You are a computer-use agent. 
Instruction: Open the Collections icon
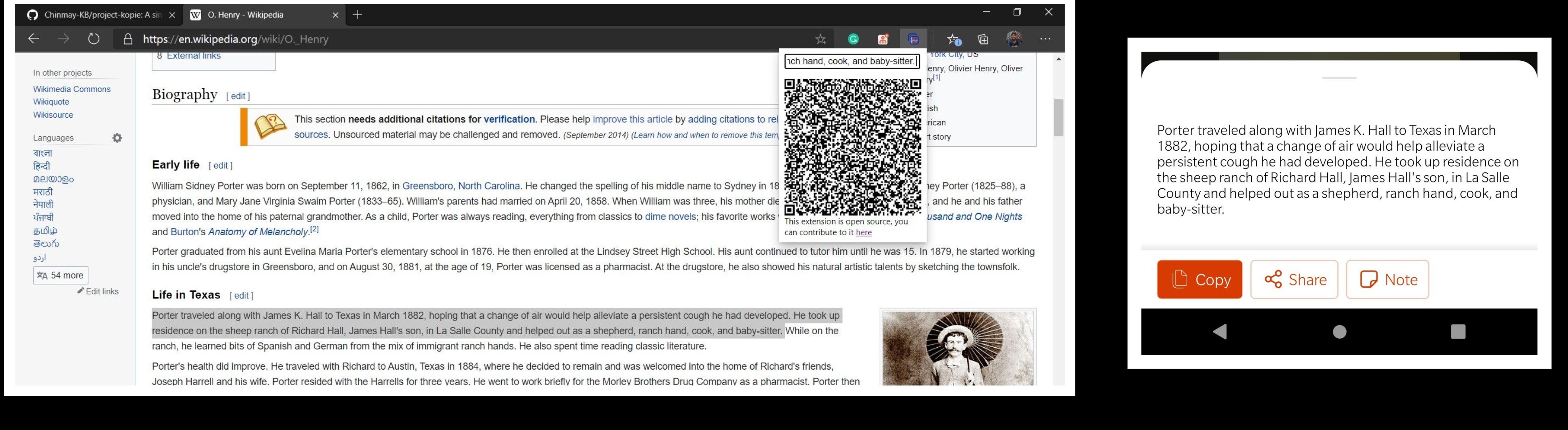(x=983, y=39)
